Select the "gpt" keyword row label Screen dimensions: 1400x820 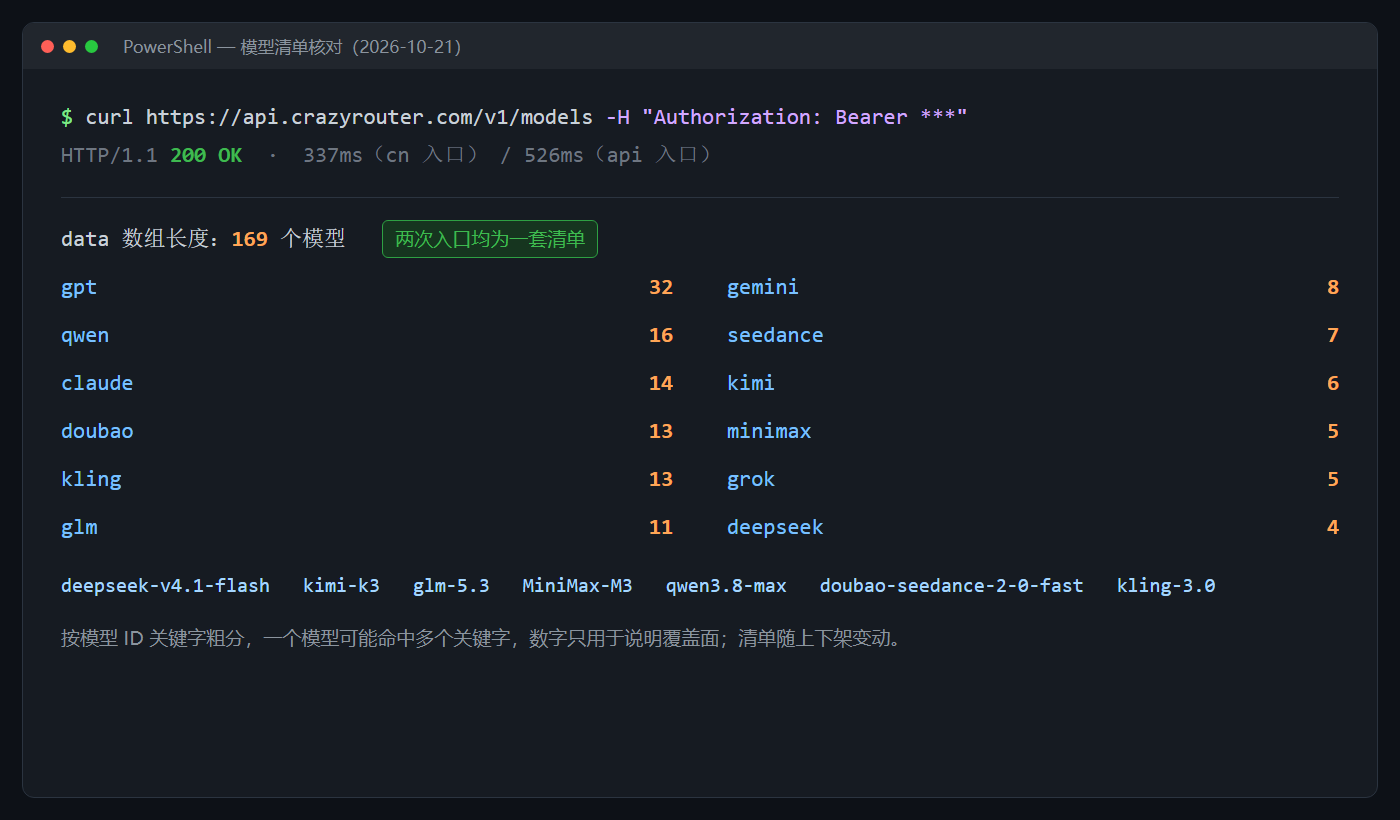click(x=79, y=287)
